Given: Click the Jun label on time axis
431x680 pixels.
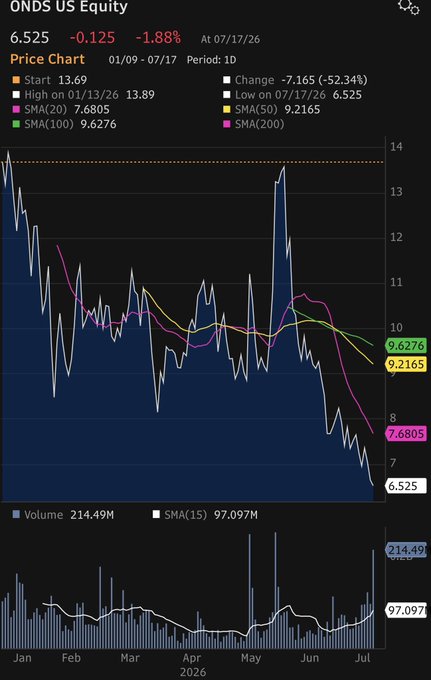Looking at the screenshot, I should [310, 658].
